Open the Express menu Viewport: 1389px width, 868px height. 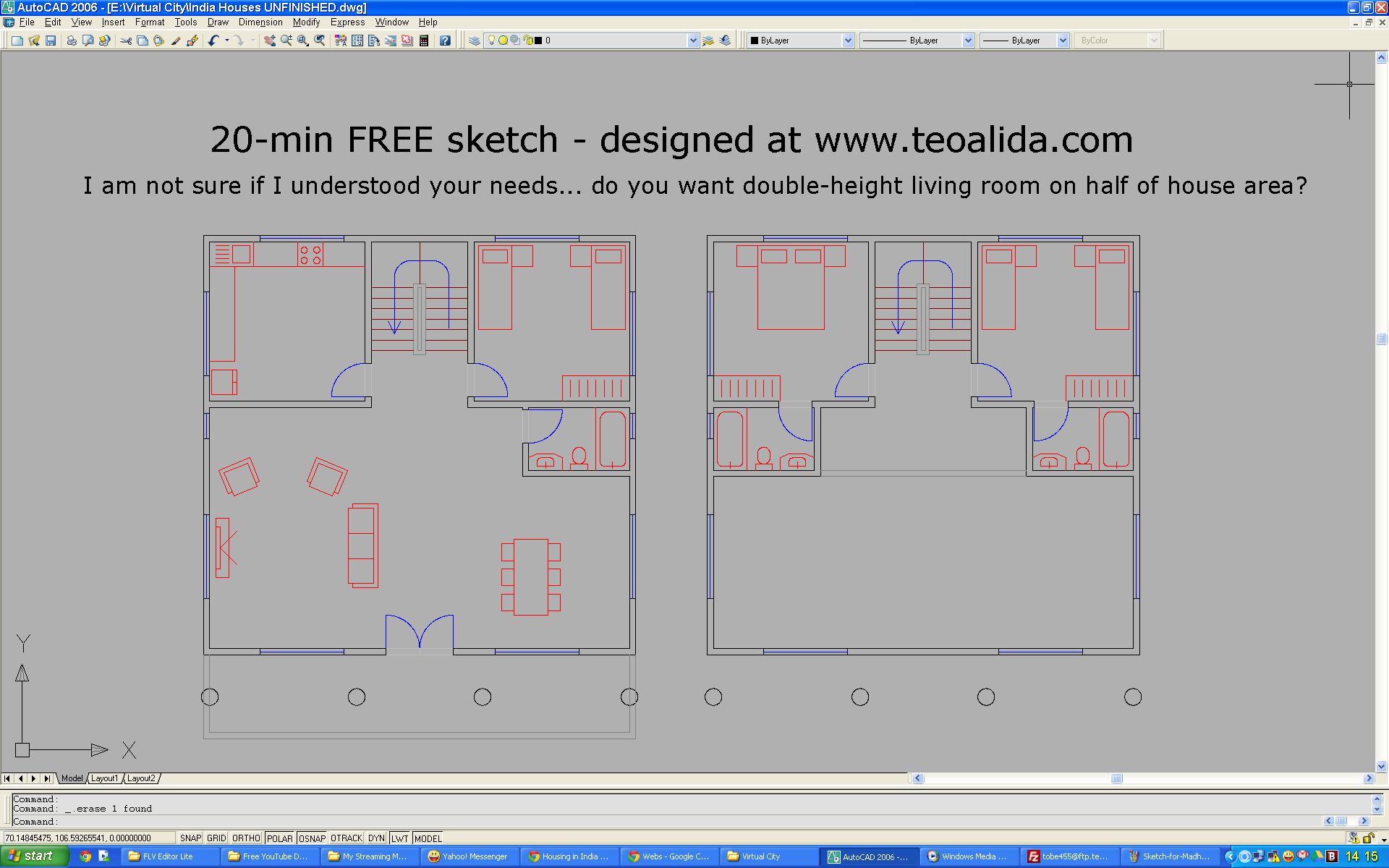tap(347, 22)
